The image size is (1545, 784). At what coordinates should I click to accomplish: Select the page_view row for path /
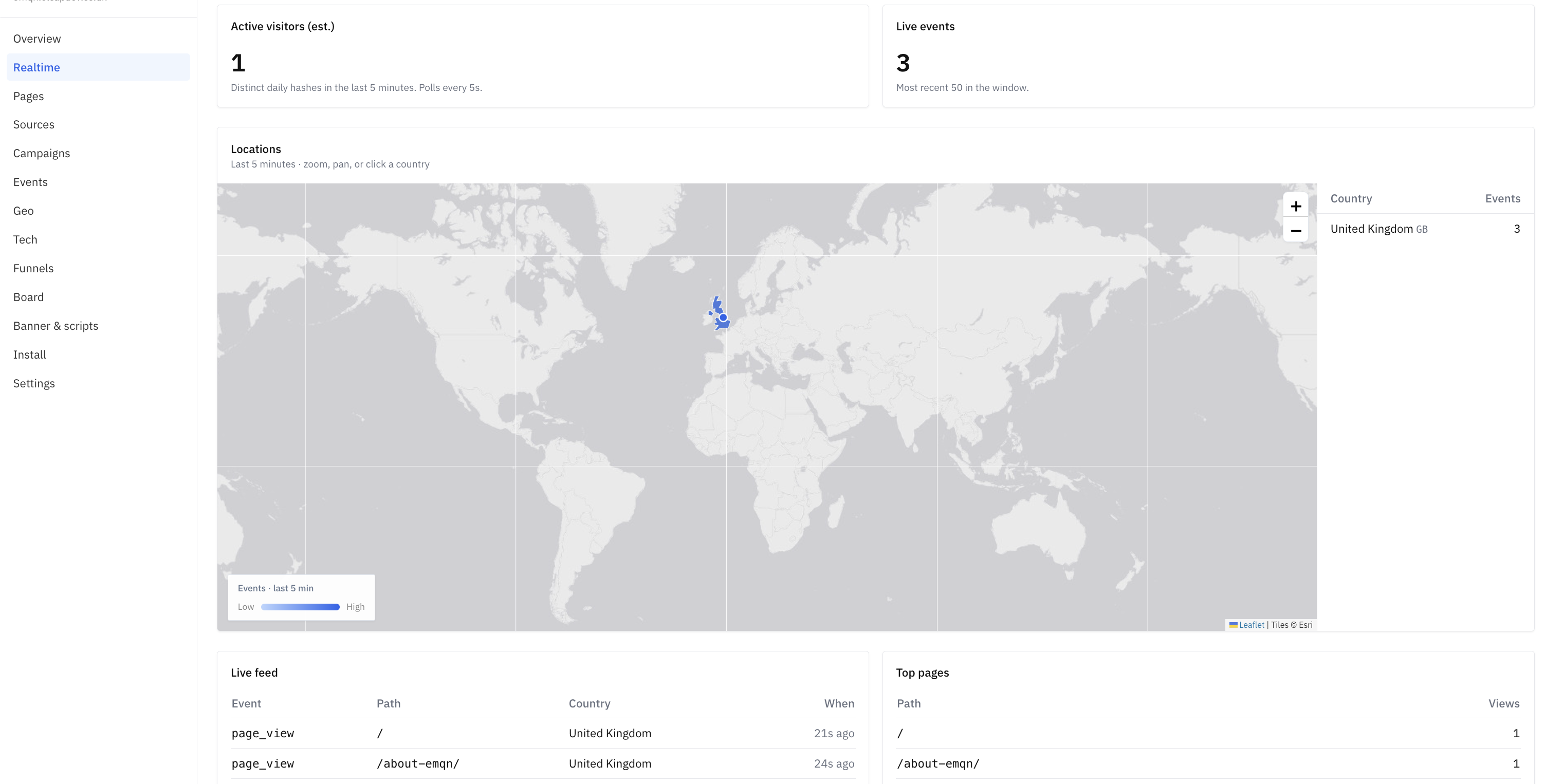(543, 733)
